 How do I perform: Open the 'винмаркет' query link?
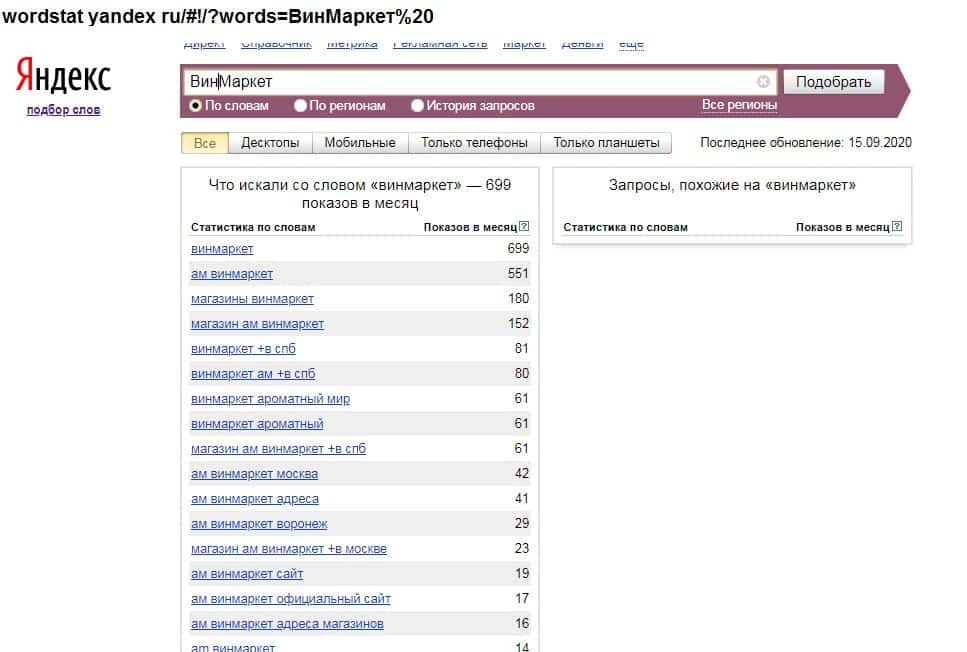[x=222, y=249]
